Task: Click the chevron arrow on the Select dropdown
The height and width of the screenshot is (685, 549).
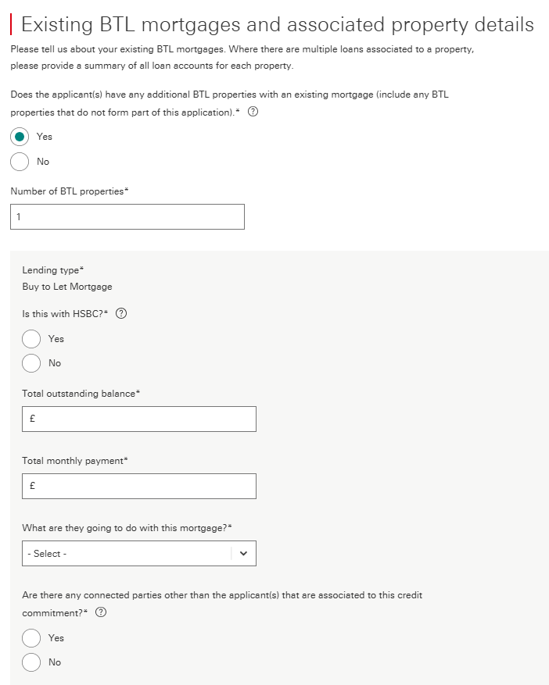Action: coord(243,554)
